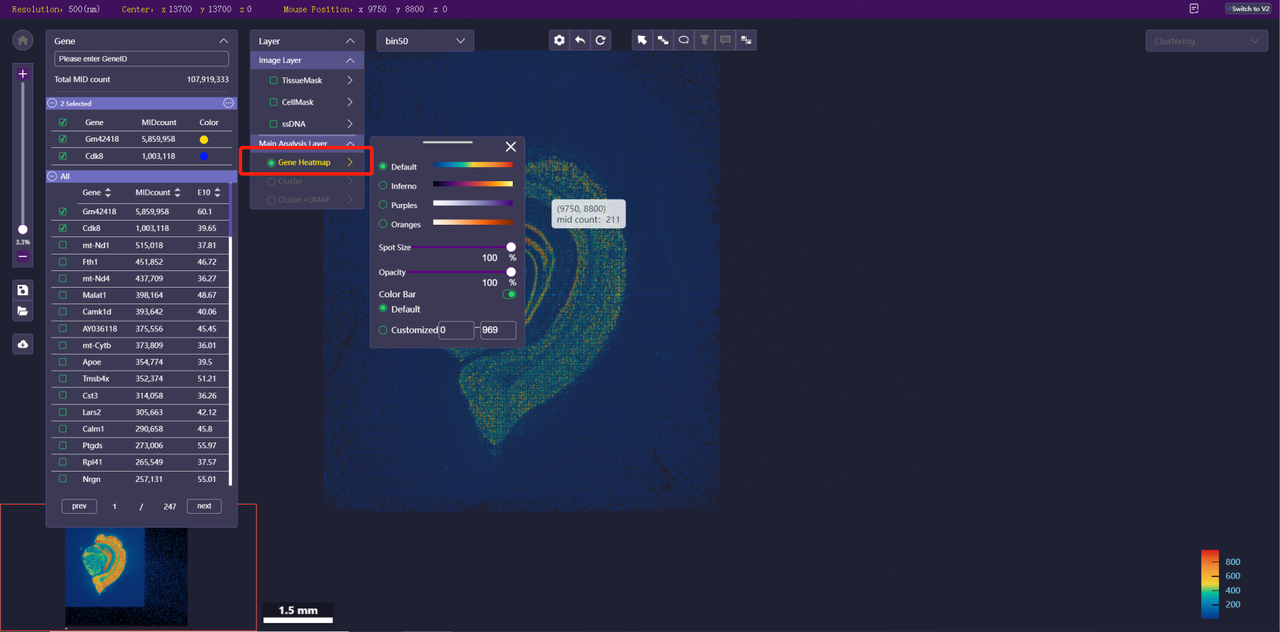This screenshot has height=632, width=1280.
Task: Open the settings gear in the toolbar
Action: point(559,41)
